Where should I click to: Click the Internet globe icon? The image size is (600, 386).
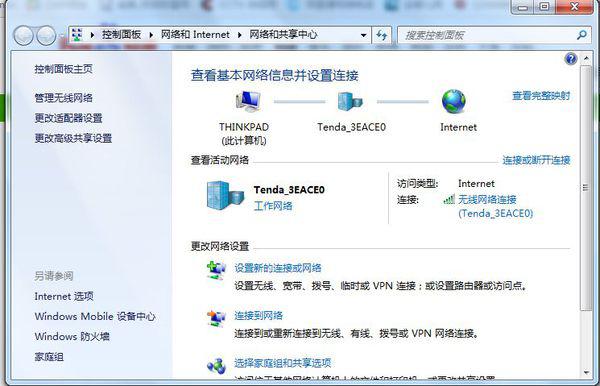(x=454, y=101)
